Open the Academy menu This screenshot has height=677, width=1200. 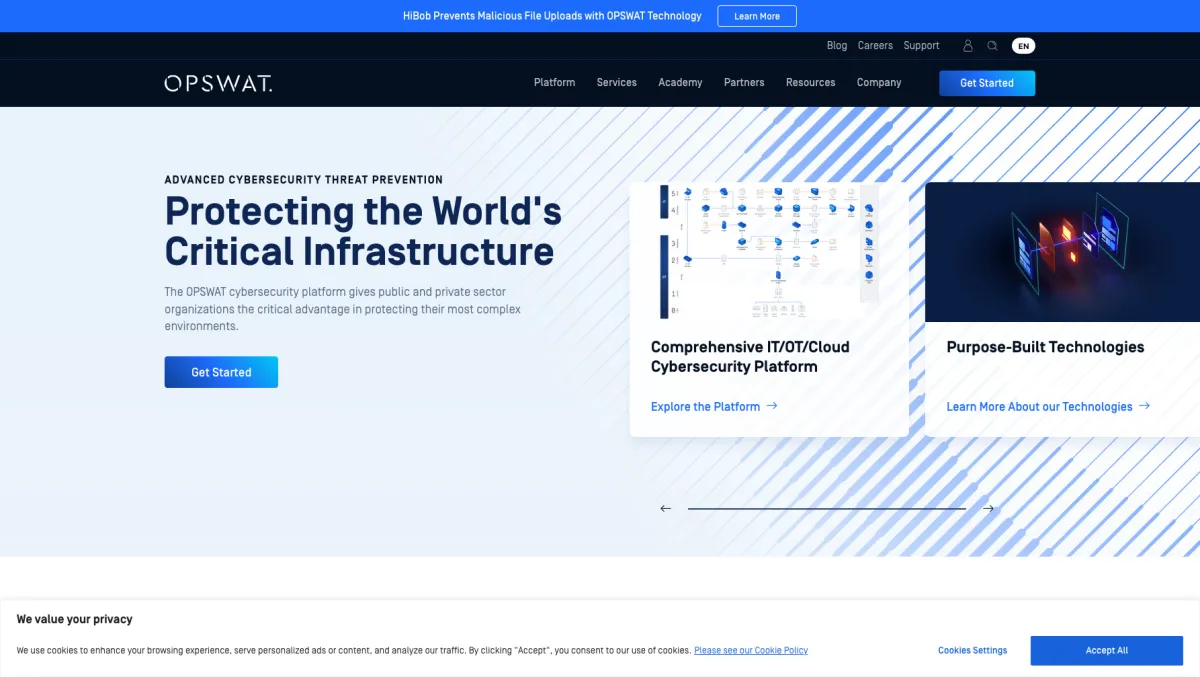pos(680,83)
